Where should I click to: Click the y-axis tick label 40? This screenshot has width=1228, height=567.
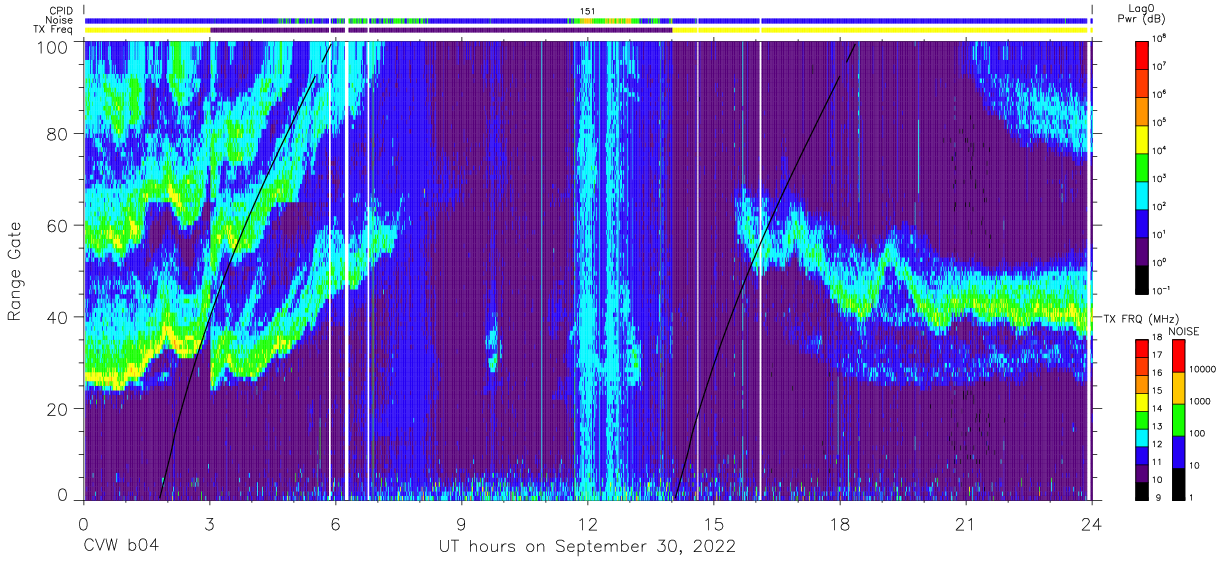coord(58,318)
